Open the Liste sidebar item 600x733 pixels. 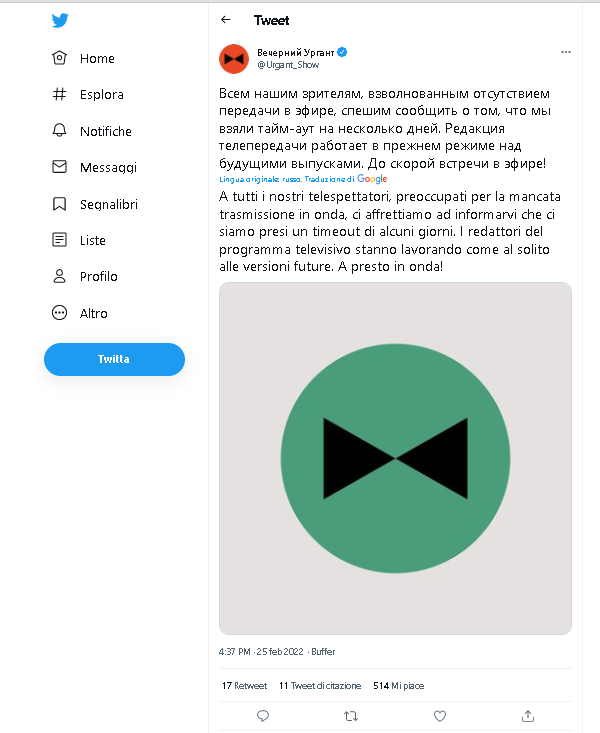point(79,240)
